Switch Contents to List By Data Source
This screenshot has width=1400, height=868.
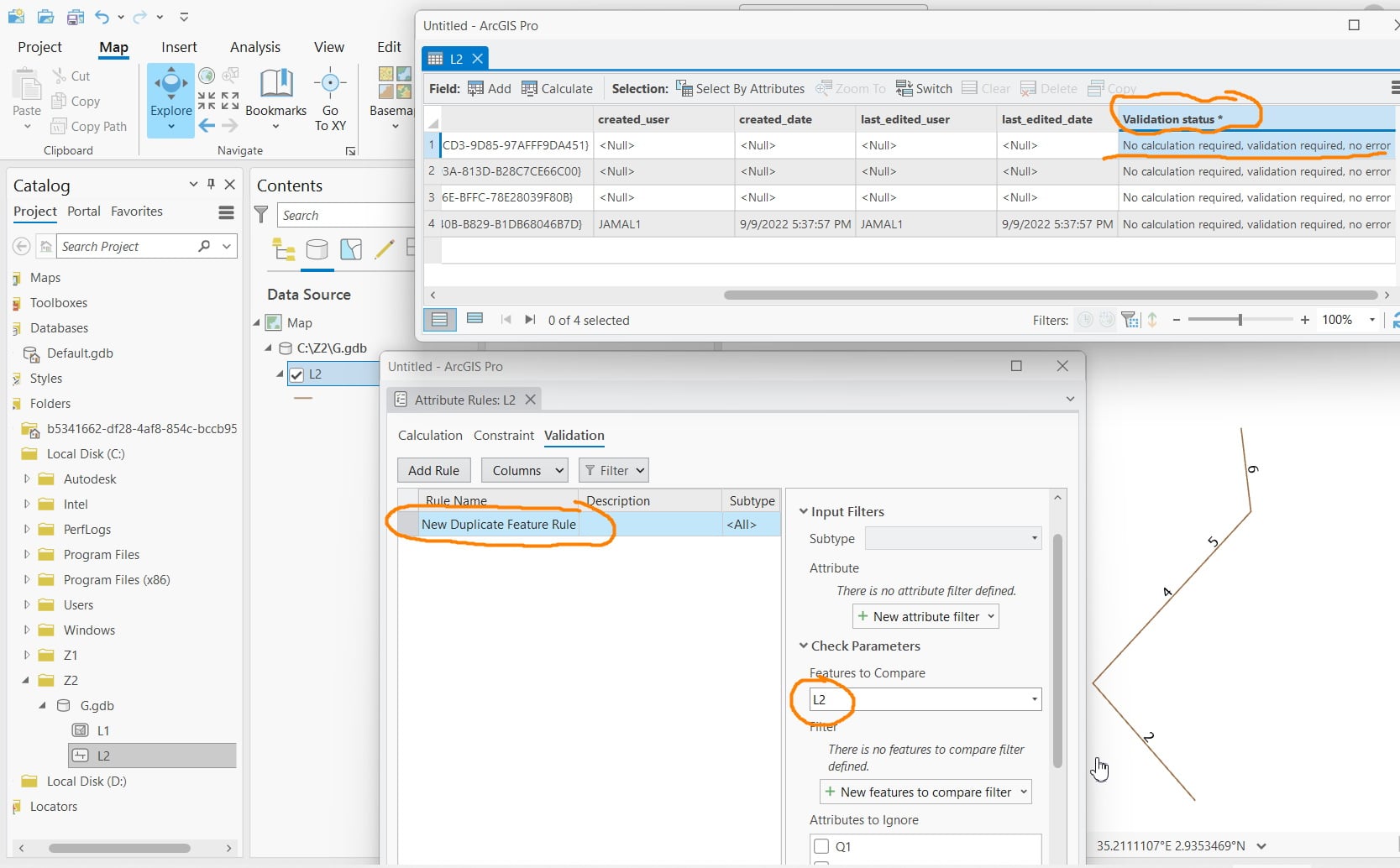(317, 249)
